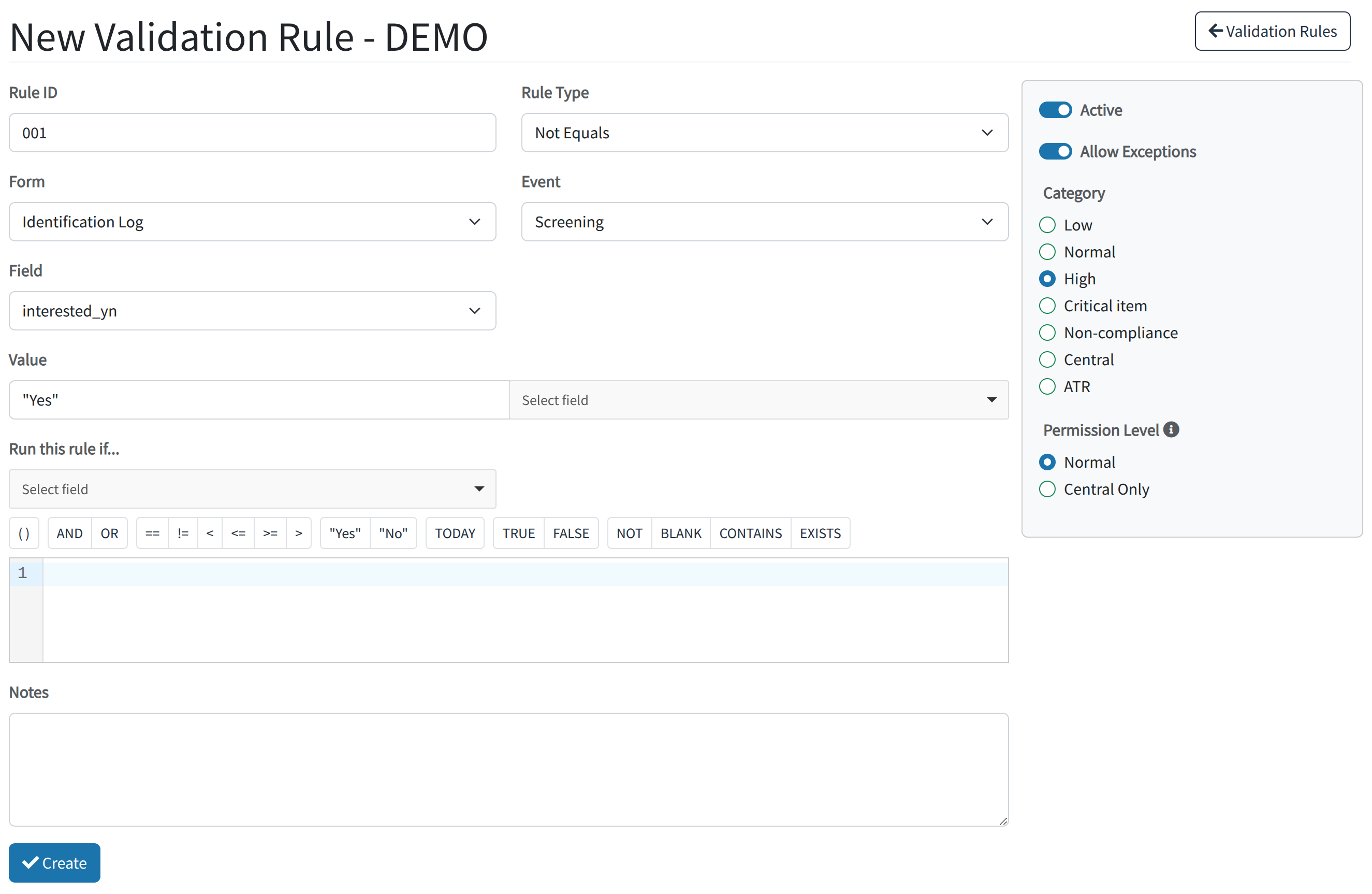Viewport: 1372px width, 894px height.
Task: Insert the NOT keyword
Action: click(x=629, y=533)
